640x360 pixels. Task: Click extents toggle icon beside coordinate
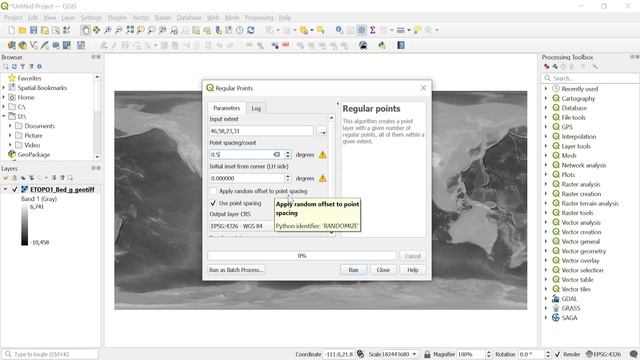click(360, 354)
